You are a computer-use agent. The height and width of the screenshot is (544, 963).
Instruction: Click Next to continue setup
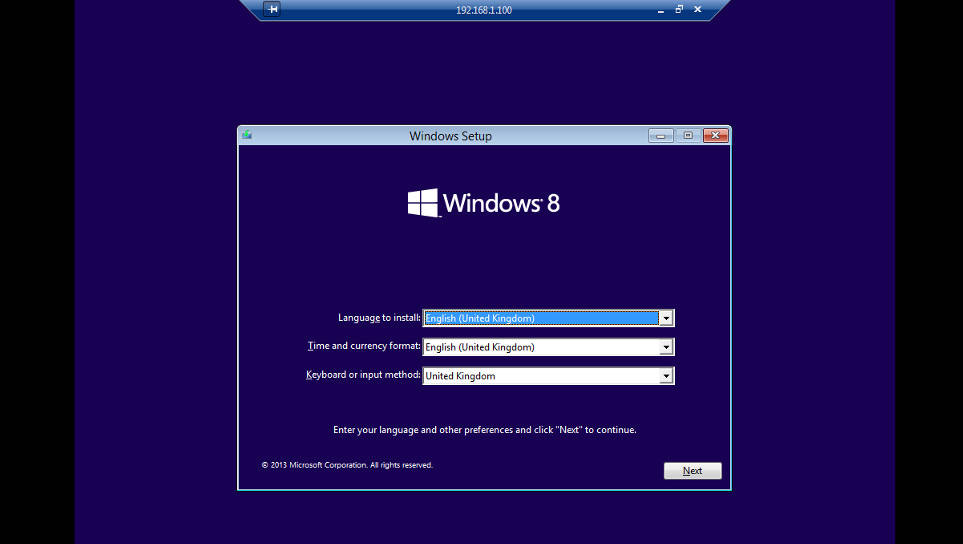(x=693, y=471)
